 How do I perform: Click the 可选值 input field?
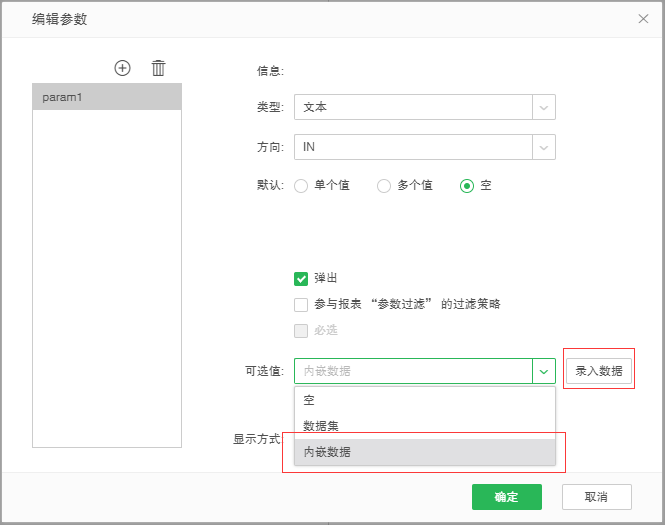(412, 371)
